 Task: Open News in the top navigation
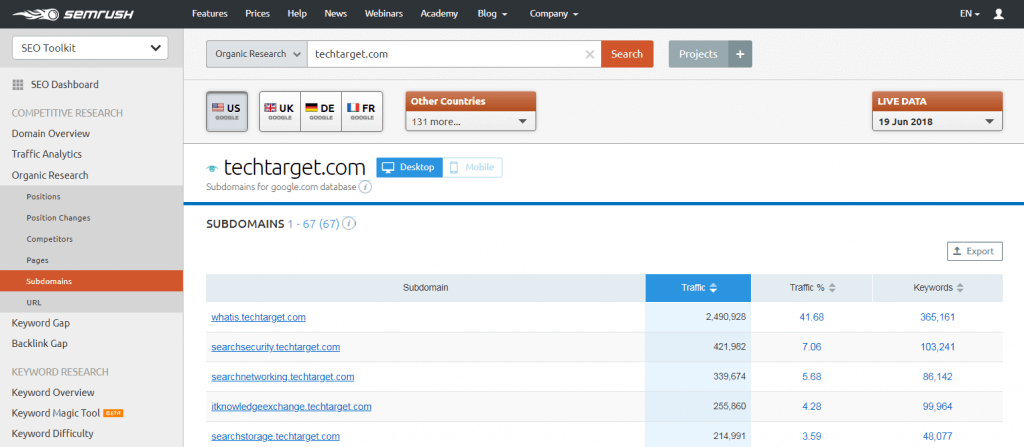tap(336, 14)
